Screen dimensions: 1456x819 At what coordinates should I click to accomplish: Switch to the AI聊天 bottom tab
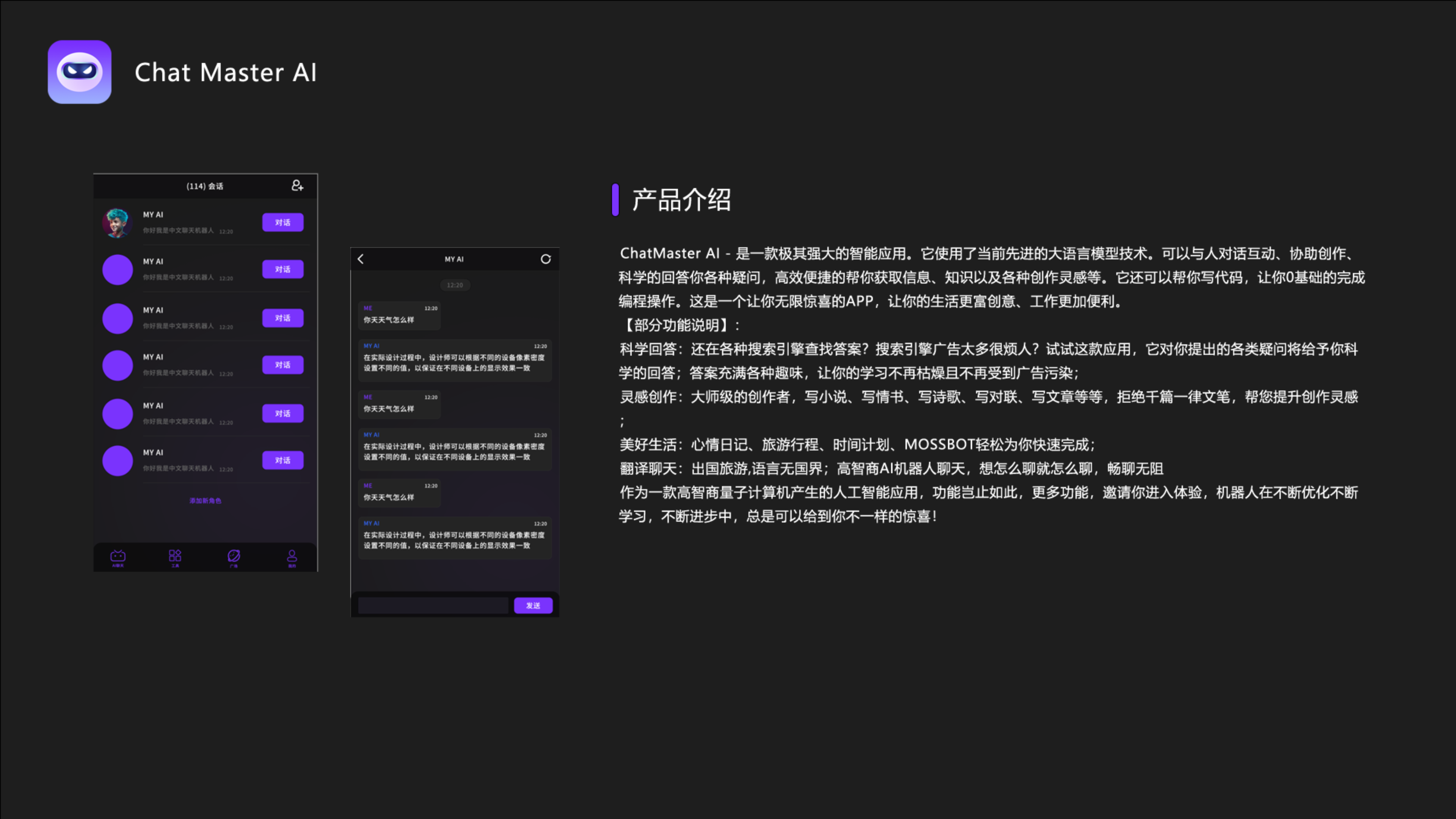click(118, 558)
